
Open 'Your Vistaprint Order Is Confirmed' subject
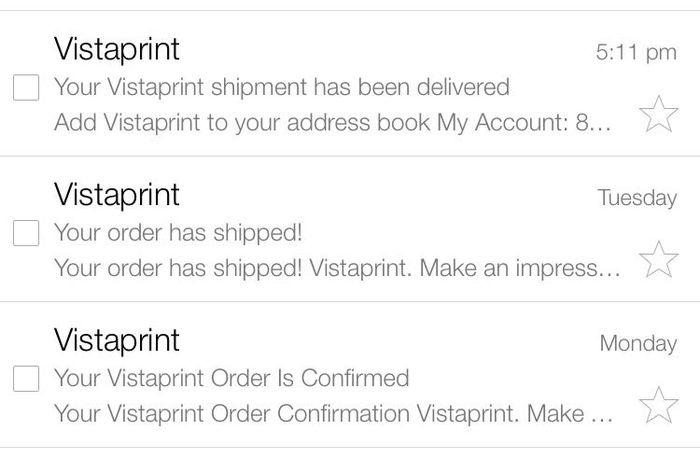(x=231, y=379)
